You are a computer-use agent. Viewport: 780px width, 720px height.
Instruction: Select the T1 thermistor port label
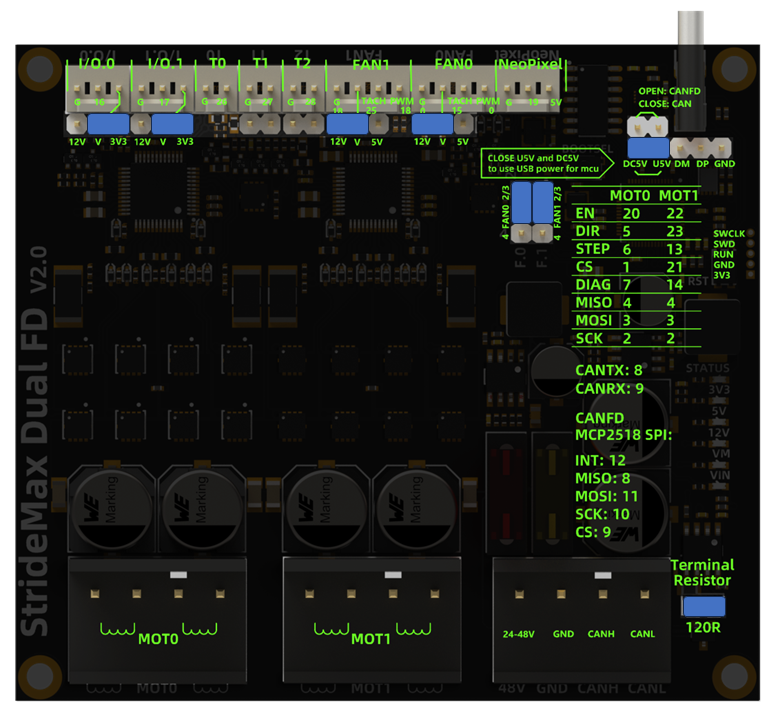(x=261, y=63)
